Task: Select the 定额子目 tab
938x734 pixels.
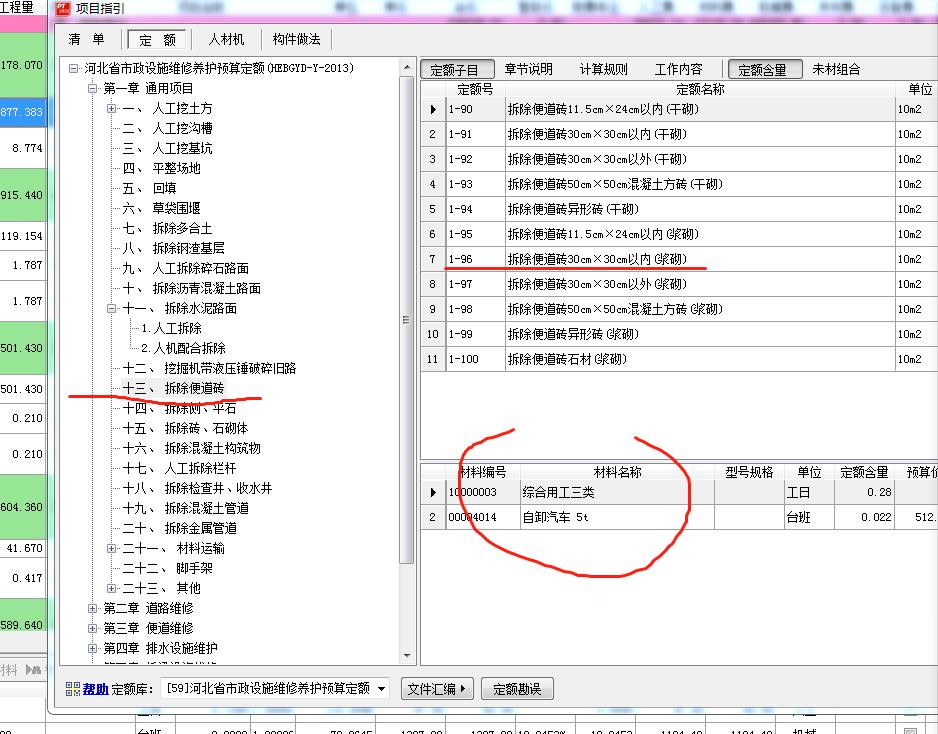Action: (458, 69)
